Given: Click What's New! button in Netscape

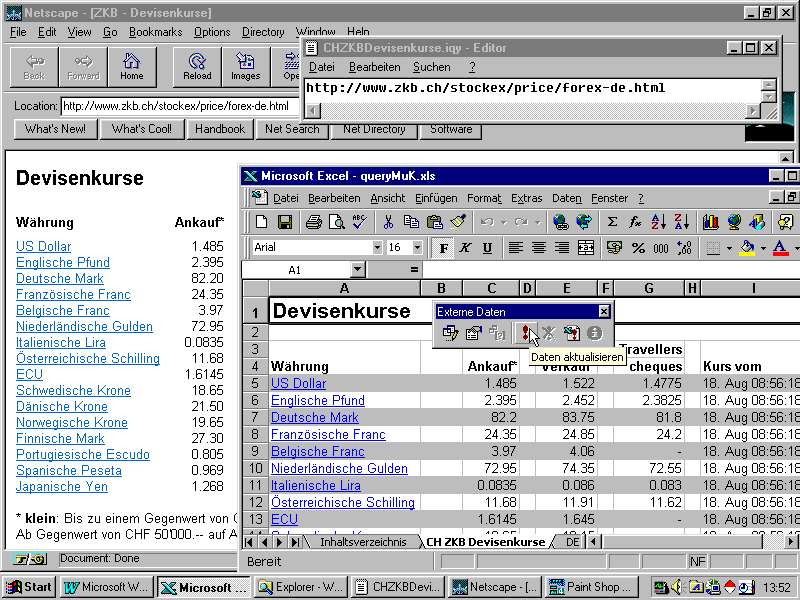Looking at the screenshot, I should click(x=55, y=129).
